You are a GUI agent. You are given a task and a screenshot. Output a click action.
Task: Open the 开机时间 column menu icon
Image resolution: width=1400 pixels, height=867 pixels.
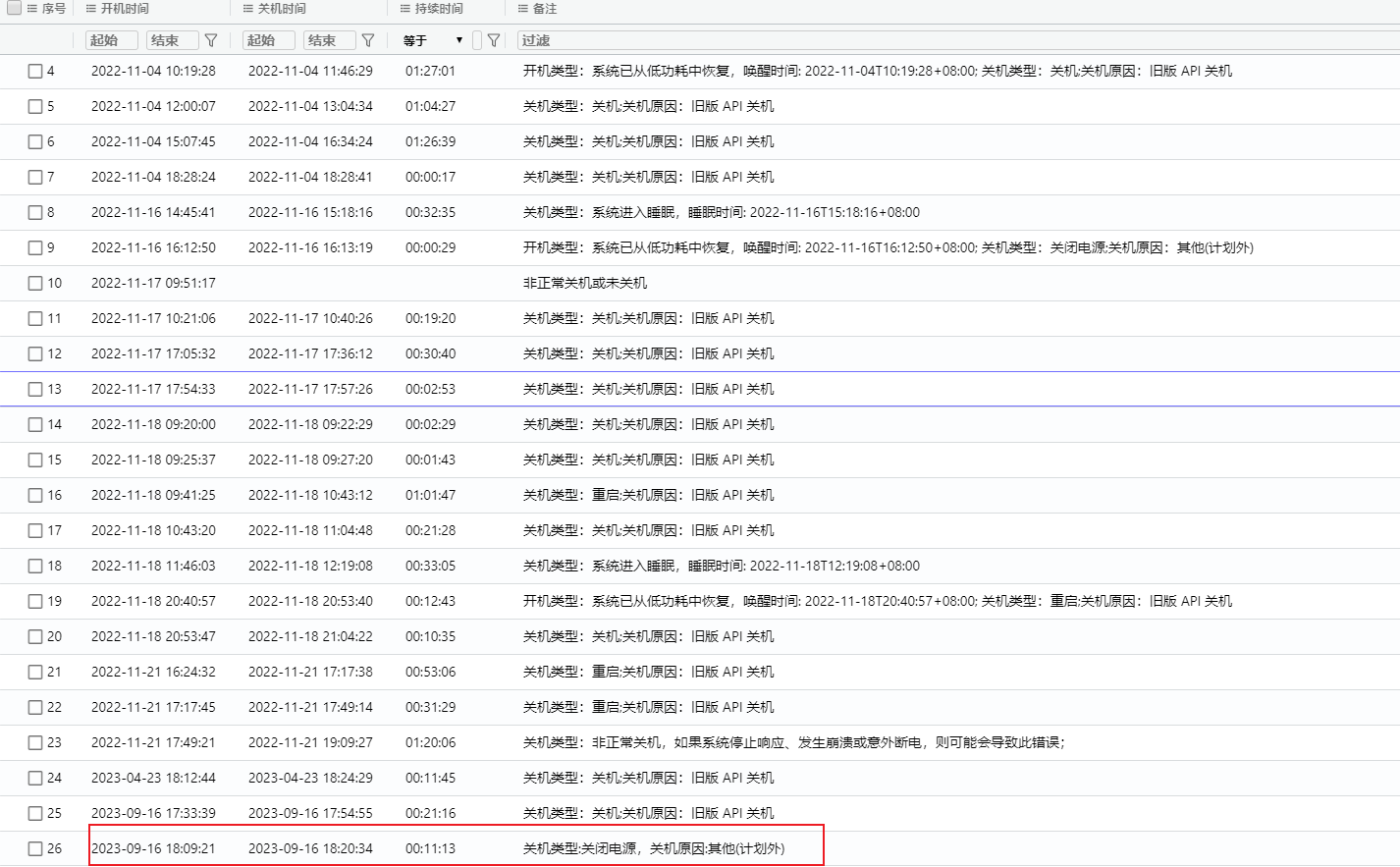91,9
